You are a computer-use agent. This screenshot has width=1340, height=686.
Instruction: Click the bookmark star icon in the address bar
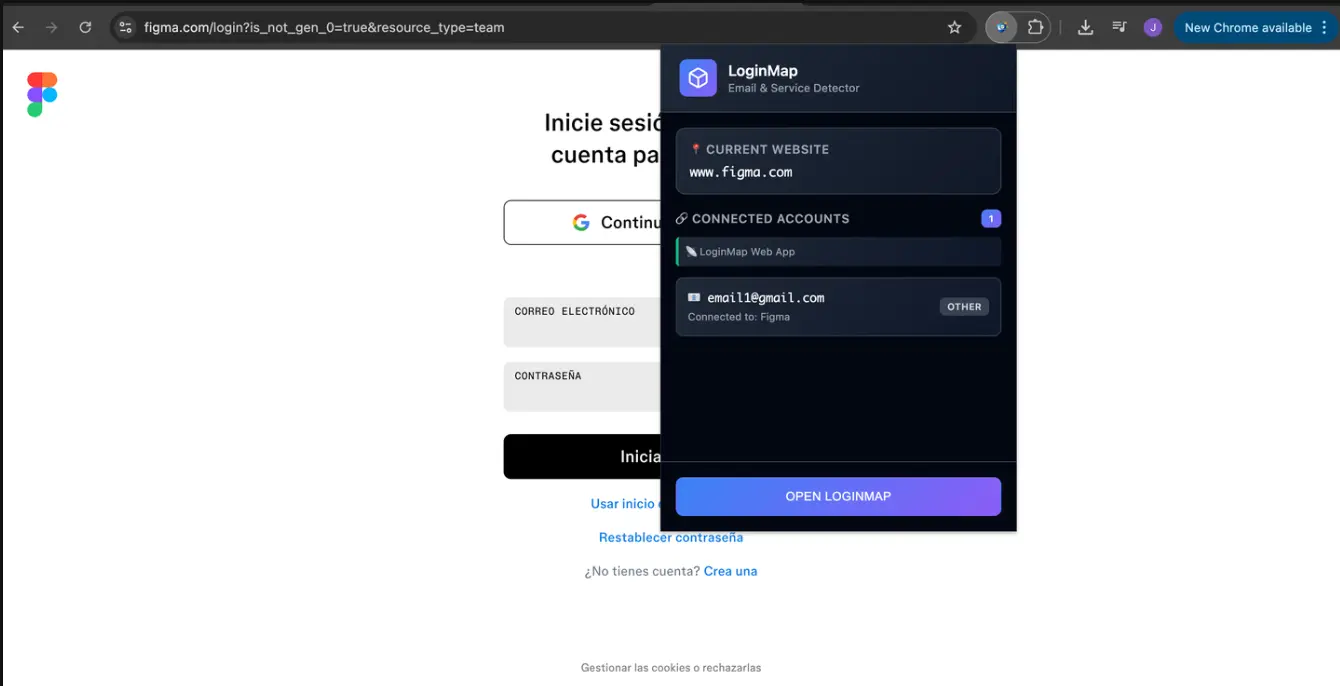(x=954, y=27)
